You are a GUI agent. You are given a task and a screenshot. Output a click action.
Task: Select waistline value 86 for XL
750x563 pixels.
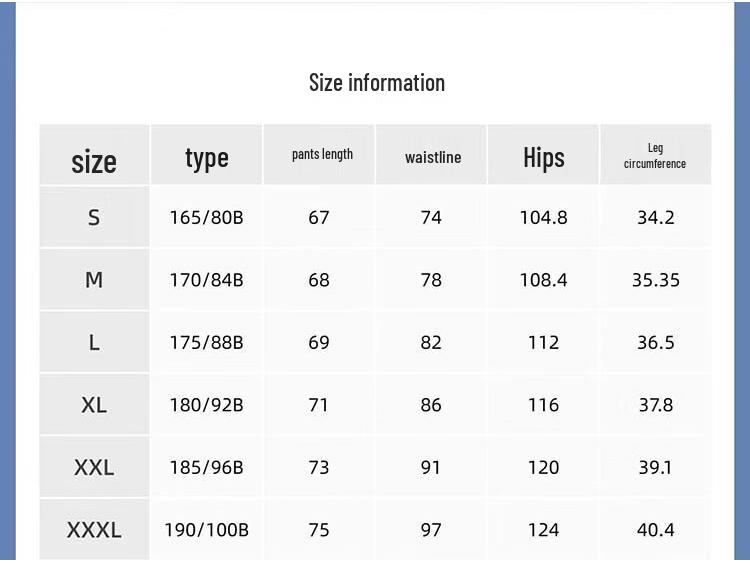[x=431, y=405]
